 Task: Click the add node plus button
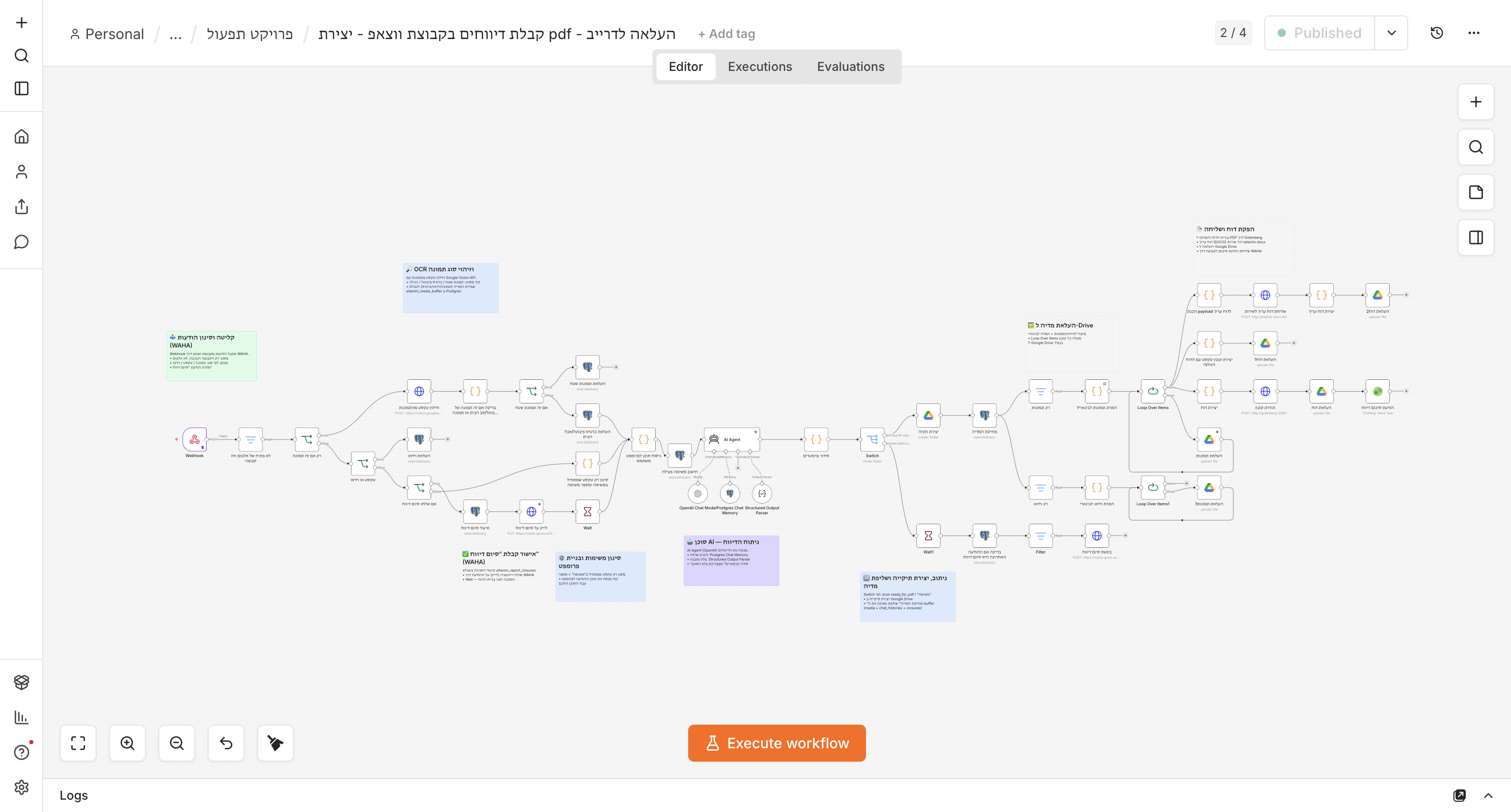tap(1476, 102)
